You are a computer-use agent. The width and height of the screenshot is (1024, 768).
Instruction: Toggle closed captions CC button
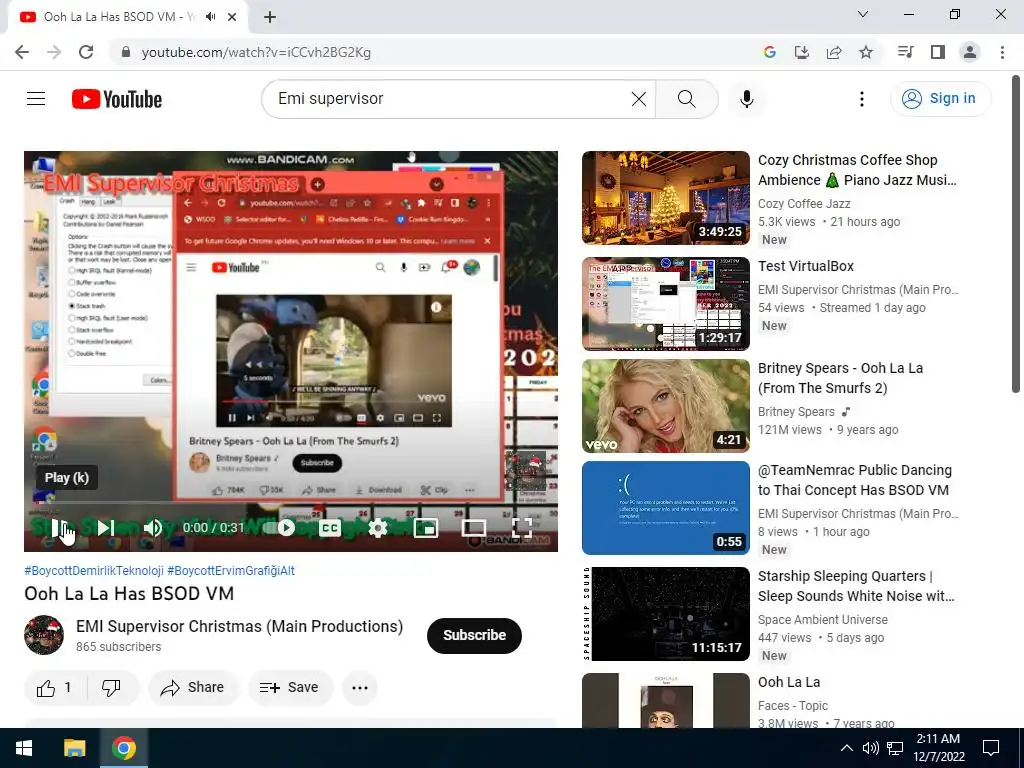tap(330, 528)
